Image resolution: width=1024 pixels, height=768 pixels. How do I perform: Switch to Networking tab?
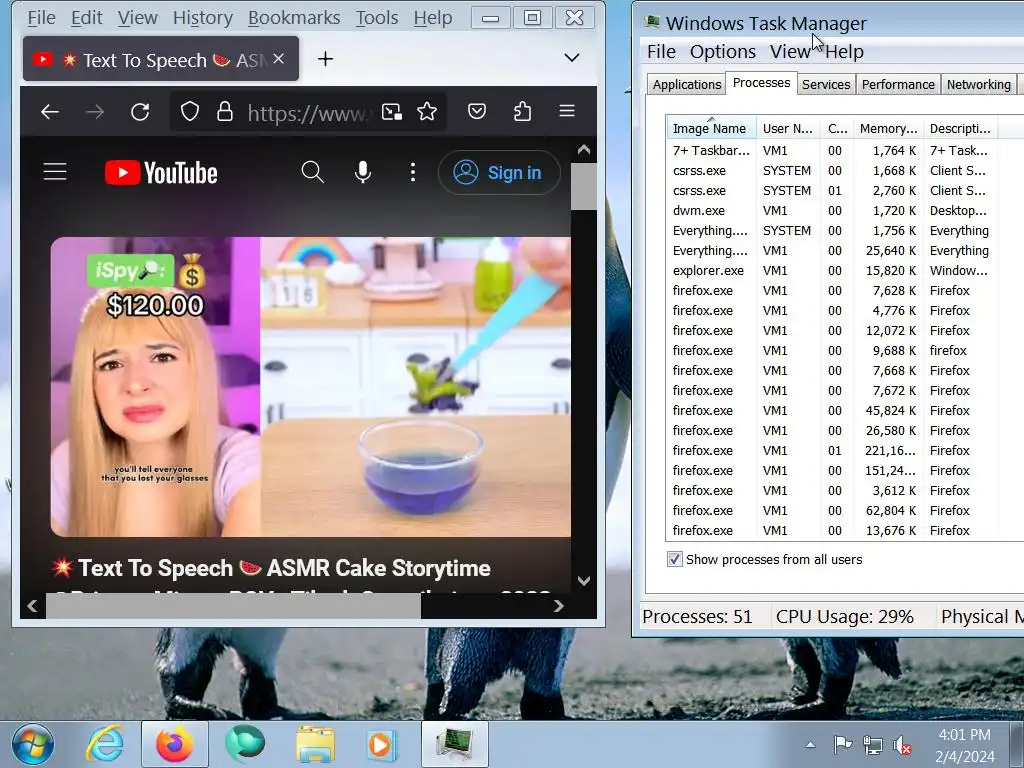[978, 84]
